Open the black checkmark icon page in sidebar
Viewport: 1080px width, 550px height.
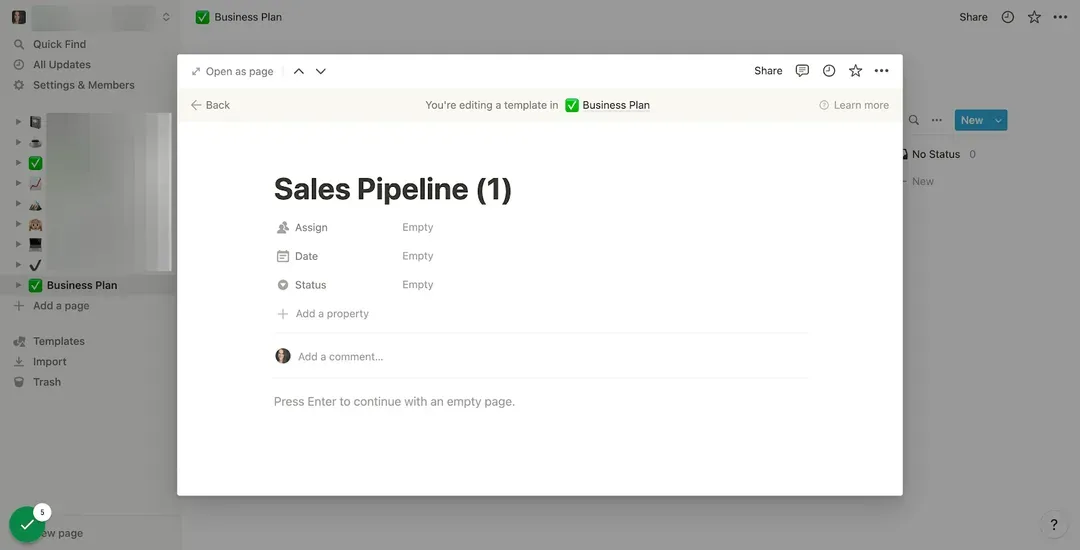point(35,265)
